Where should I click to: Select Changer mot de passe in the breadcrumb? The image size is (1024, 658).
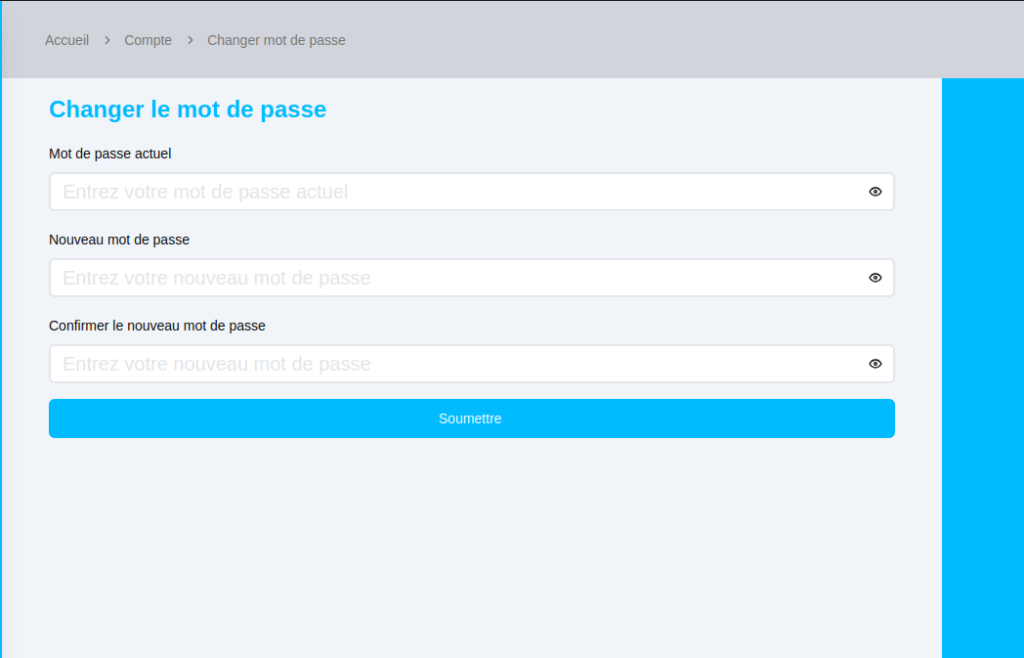pyautogui.click(x=276, y=40)
